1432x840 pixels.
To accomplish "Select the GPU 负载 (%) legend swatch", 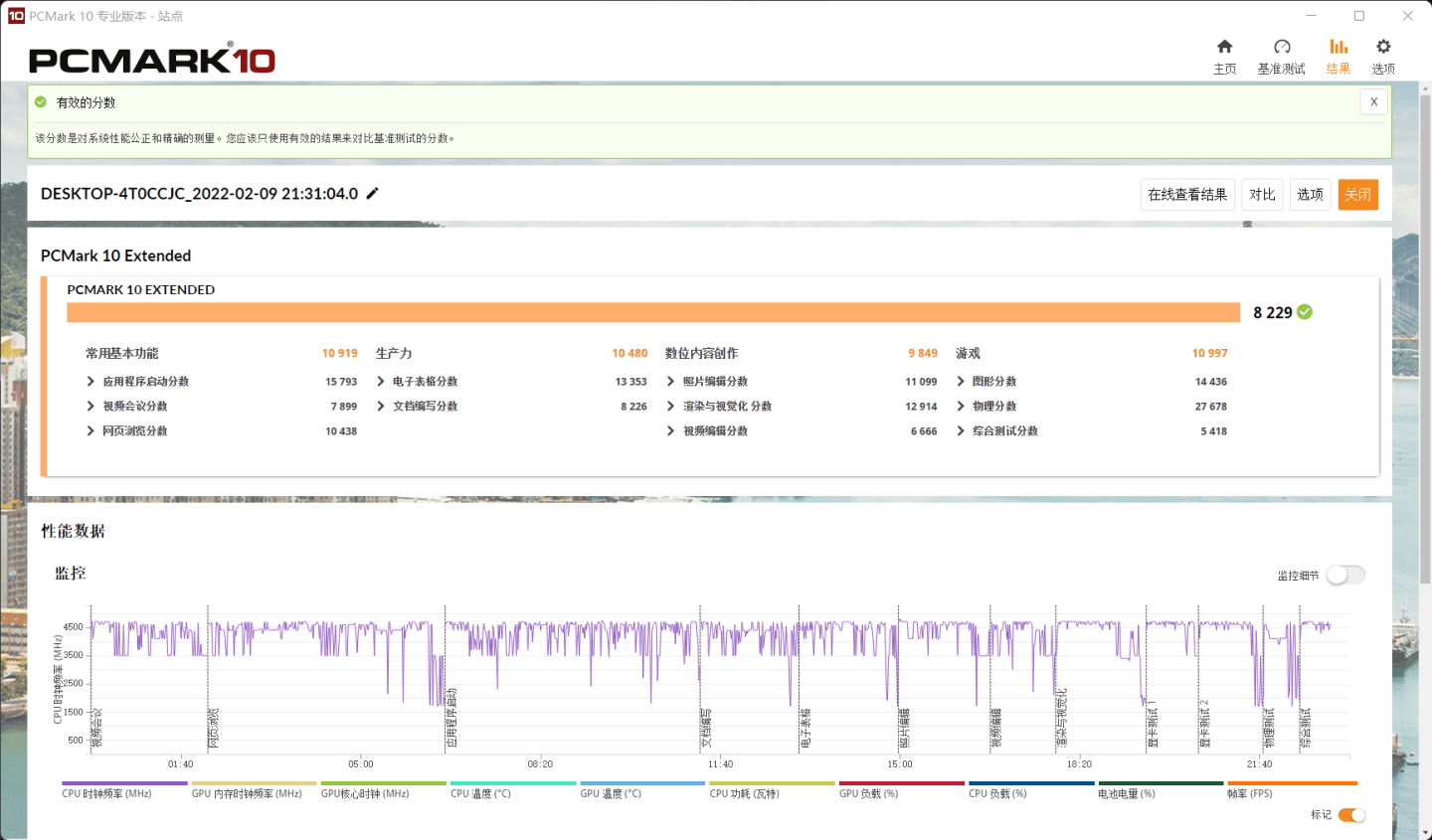I will [902, 783].
